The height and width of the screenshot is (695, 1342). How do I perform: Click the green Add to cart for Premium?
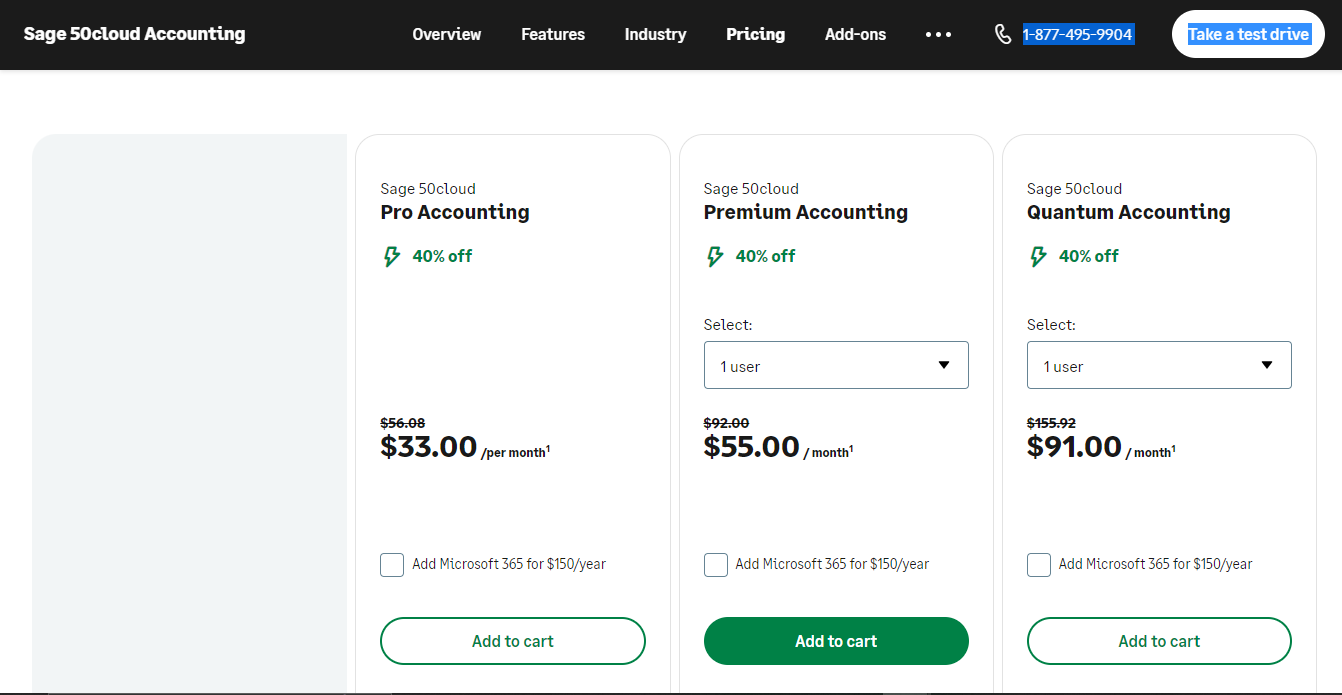click(836, 641)
